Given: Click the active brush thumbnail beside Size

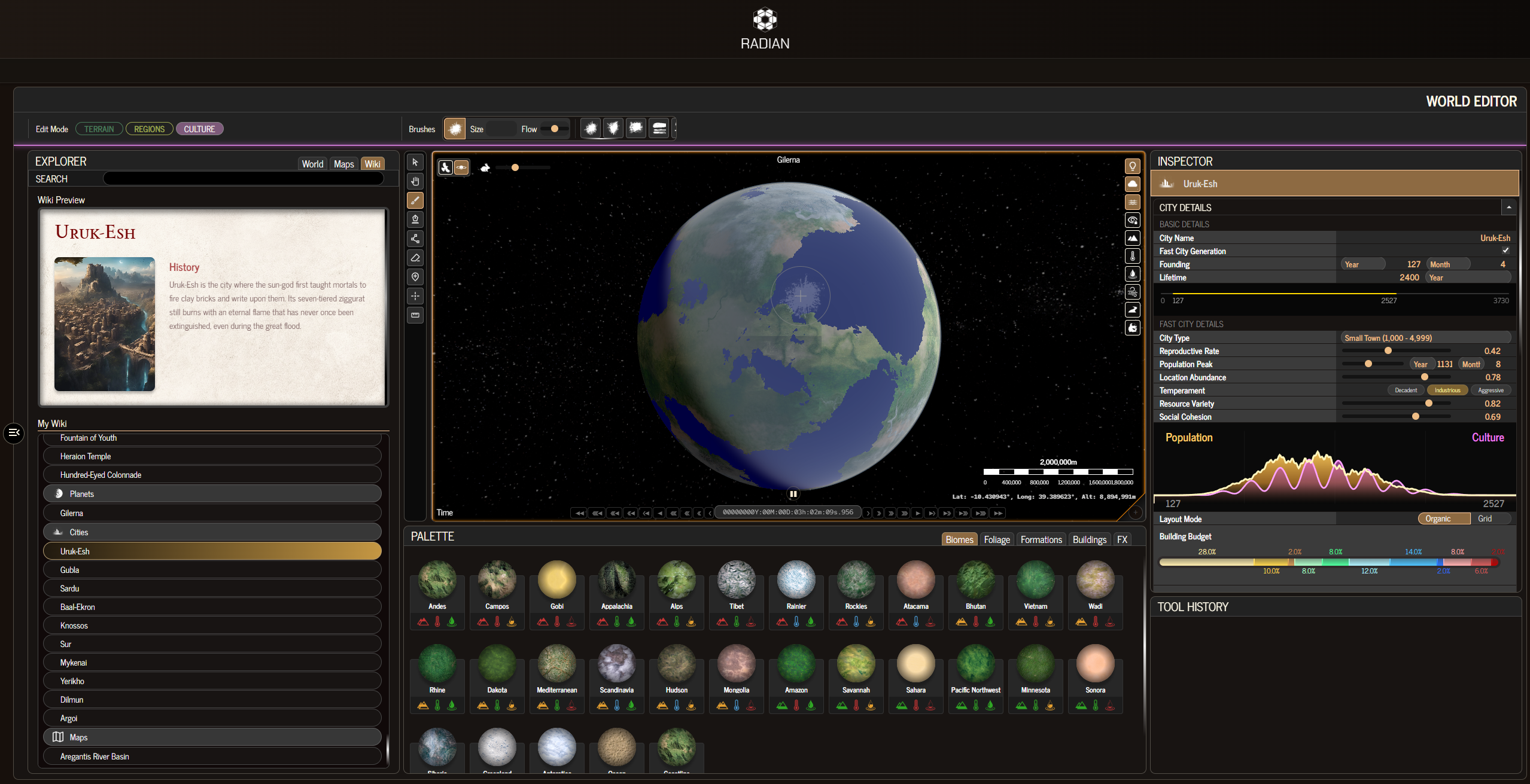Looking at the screenshot, I should (x=455, y=129).
